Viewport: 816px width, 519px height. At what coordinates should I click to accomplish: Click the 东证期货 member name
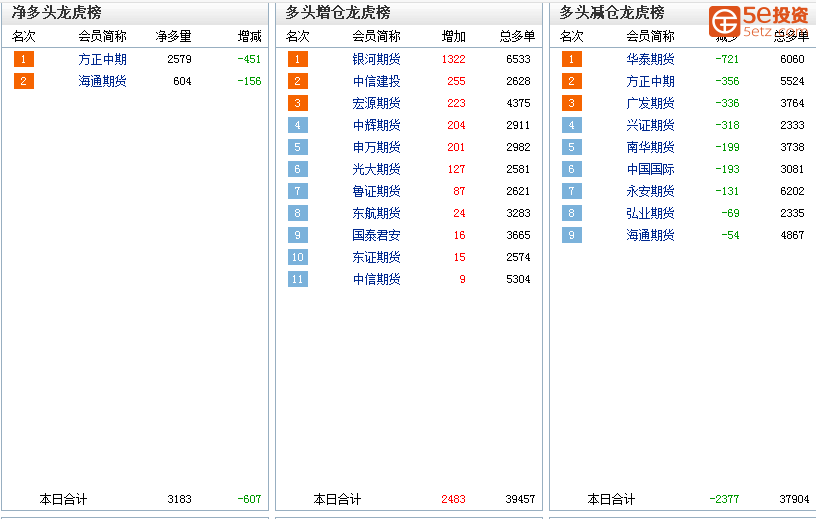tap(376, 257)
